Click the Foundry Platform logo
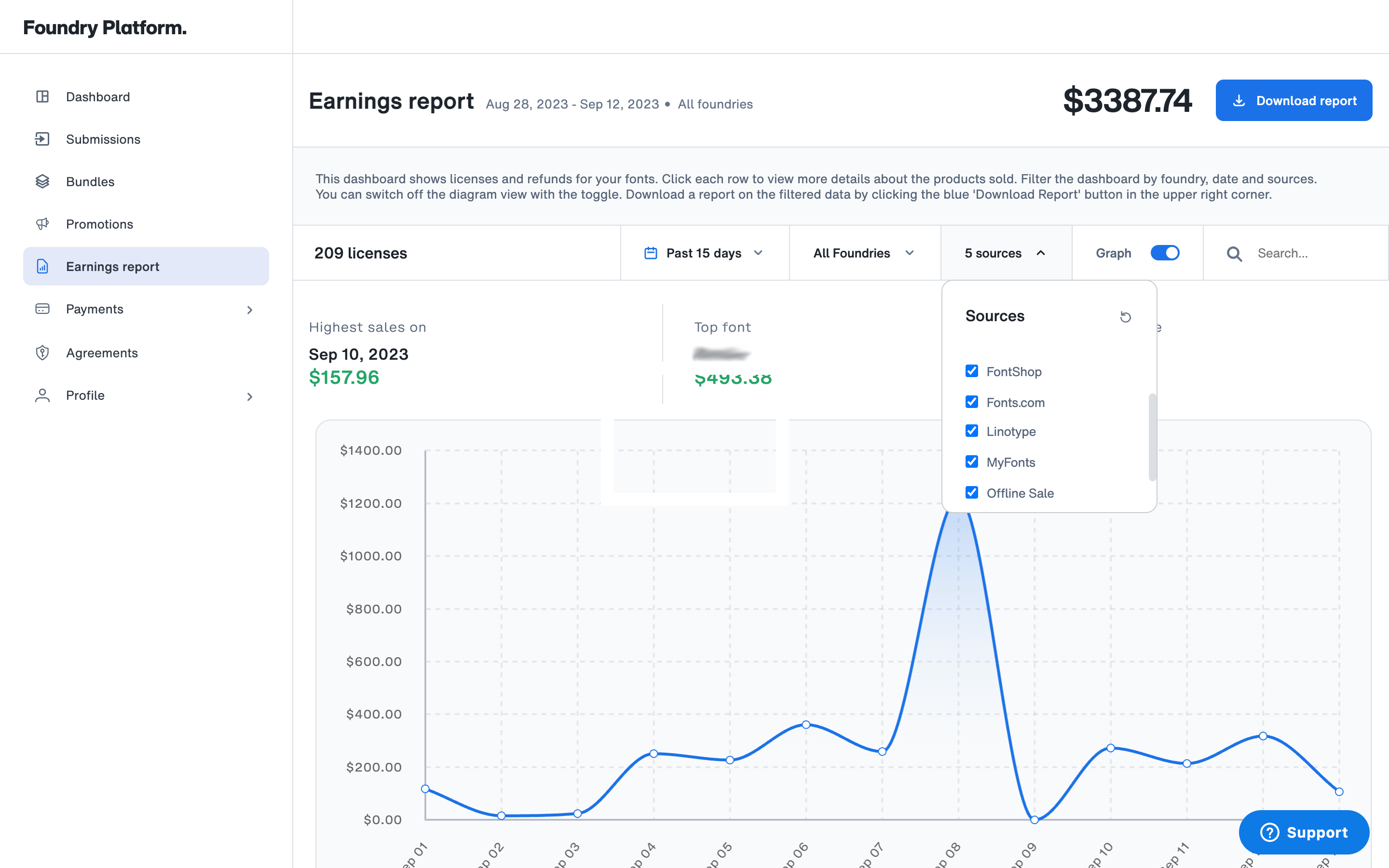Viewport: 1389px width, 868px height. click(x=105, y=27)
